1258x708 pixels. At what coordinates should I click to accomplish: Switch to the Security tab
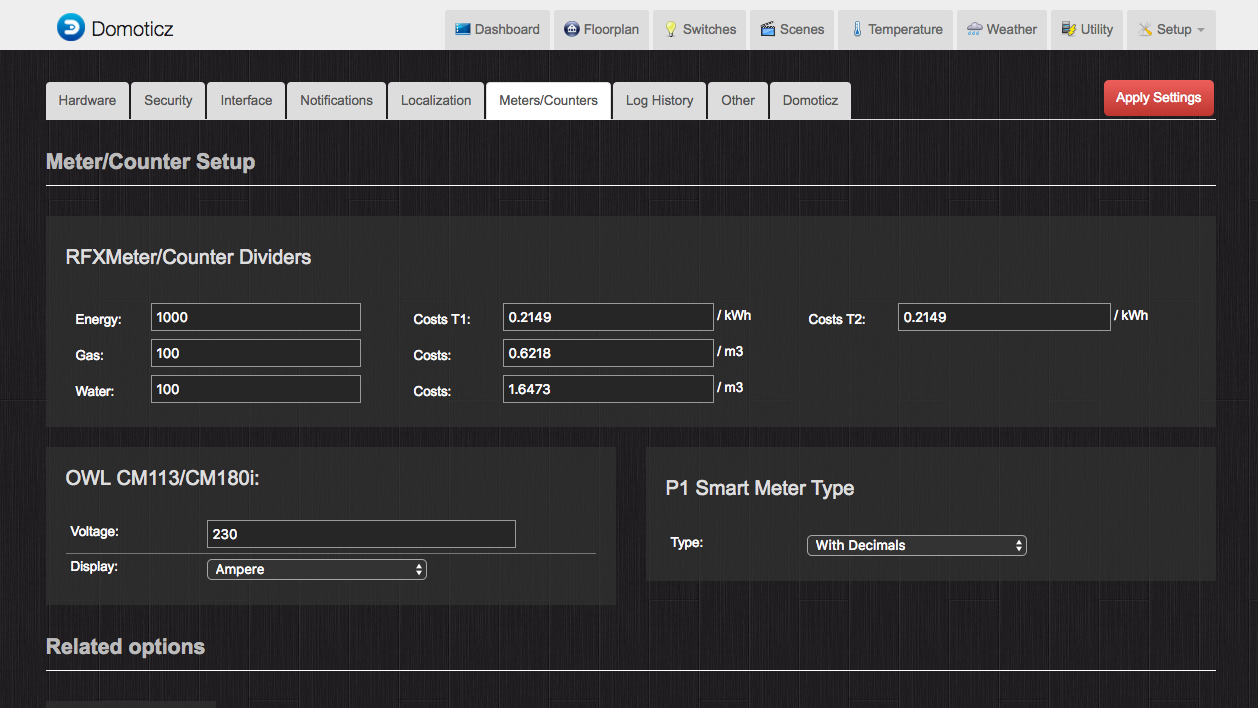[x=168, y=100]
